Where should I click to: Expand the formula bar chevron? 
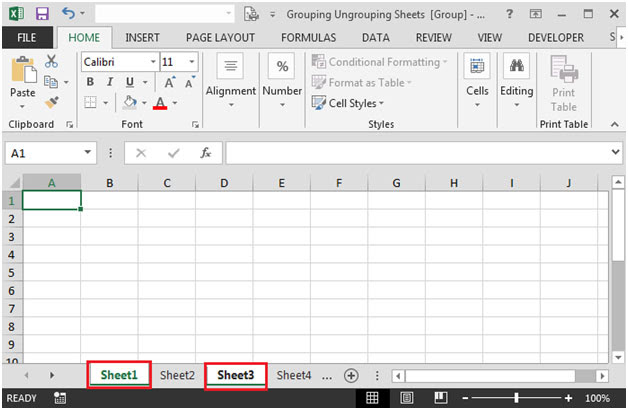616,152
